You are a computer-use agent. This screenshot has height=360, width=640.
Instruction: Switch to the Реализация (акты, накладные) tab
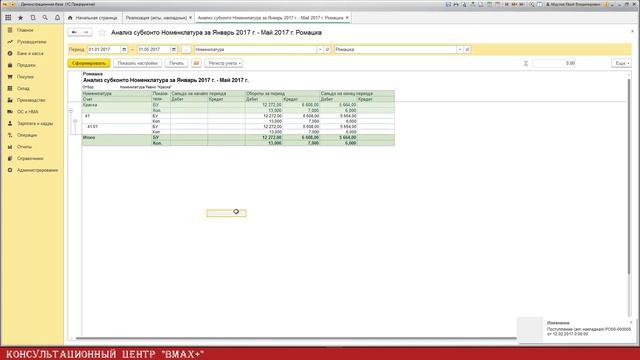pos(156,18)
